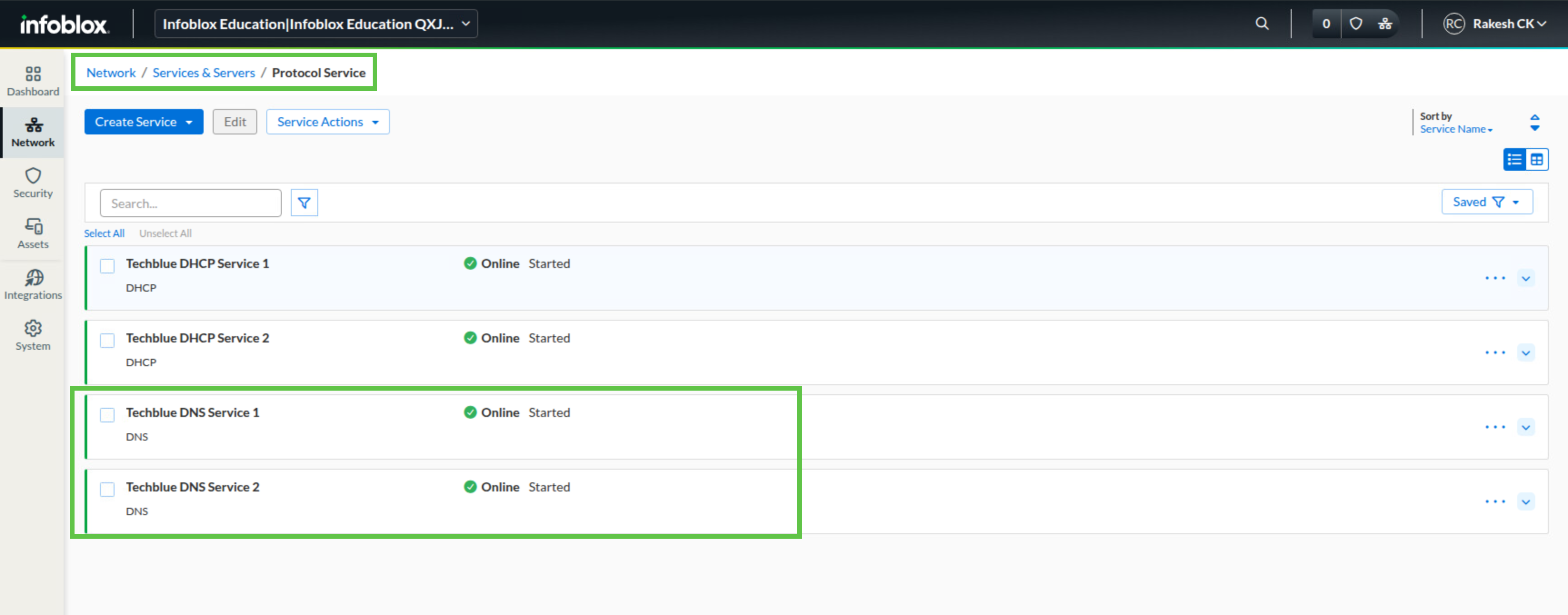
Task: Click the Edit button
Action: coord(235,122)
